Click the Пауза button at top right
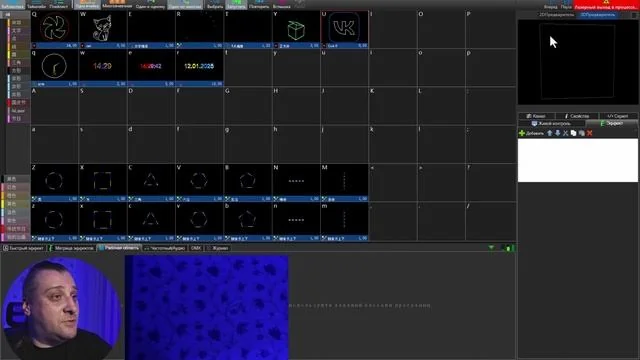The width and height of the screenshot is (640, 360). tap(566, 4)
